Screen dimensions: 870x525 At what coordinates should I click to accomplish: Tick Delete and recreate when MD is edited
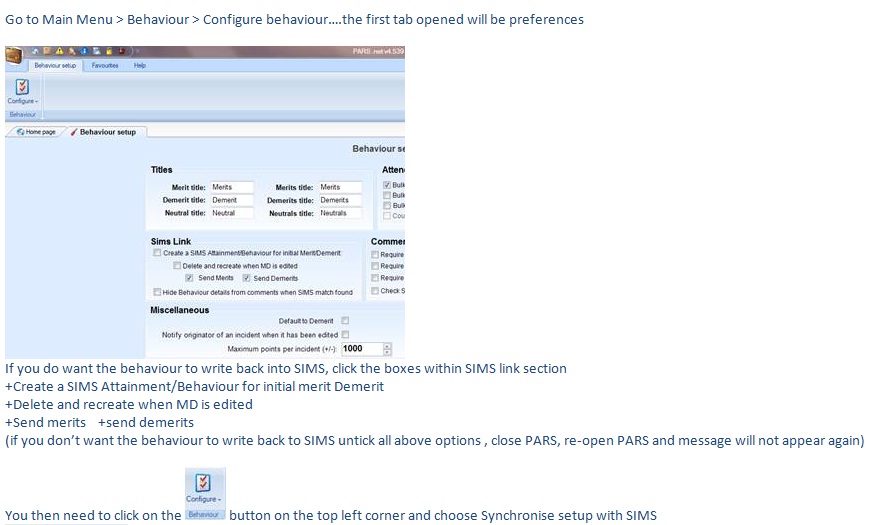point(177,266)
